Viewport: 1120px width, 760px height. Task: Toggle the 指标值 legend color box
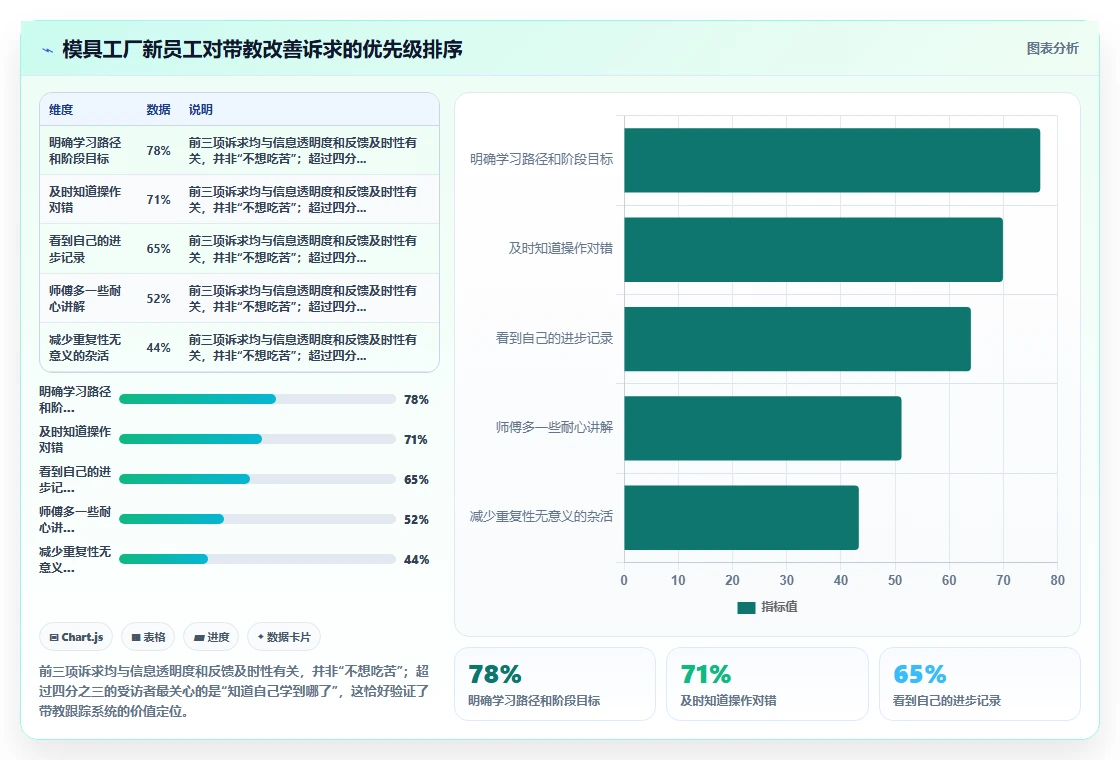(x=746, y=608)
